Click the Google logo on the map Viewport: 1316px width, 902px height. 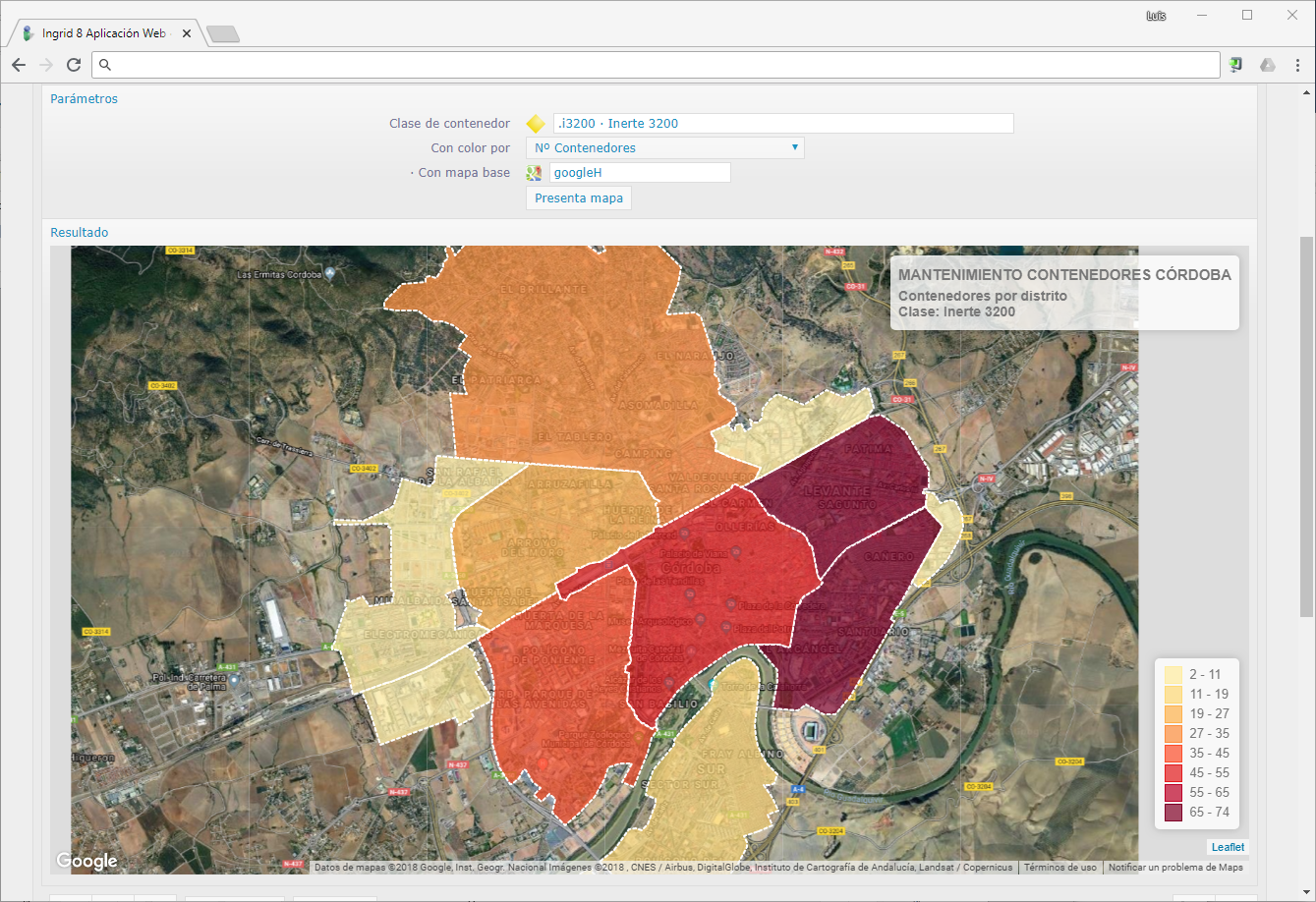coord(86,862)
